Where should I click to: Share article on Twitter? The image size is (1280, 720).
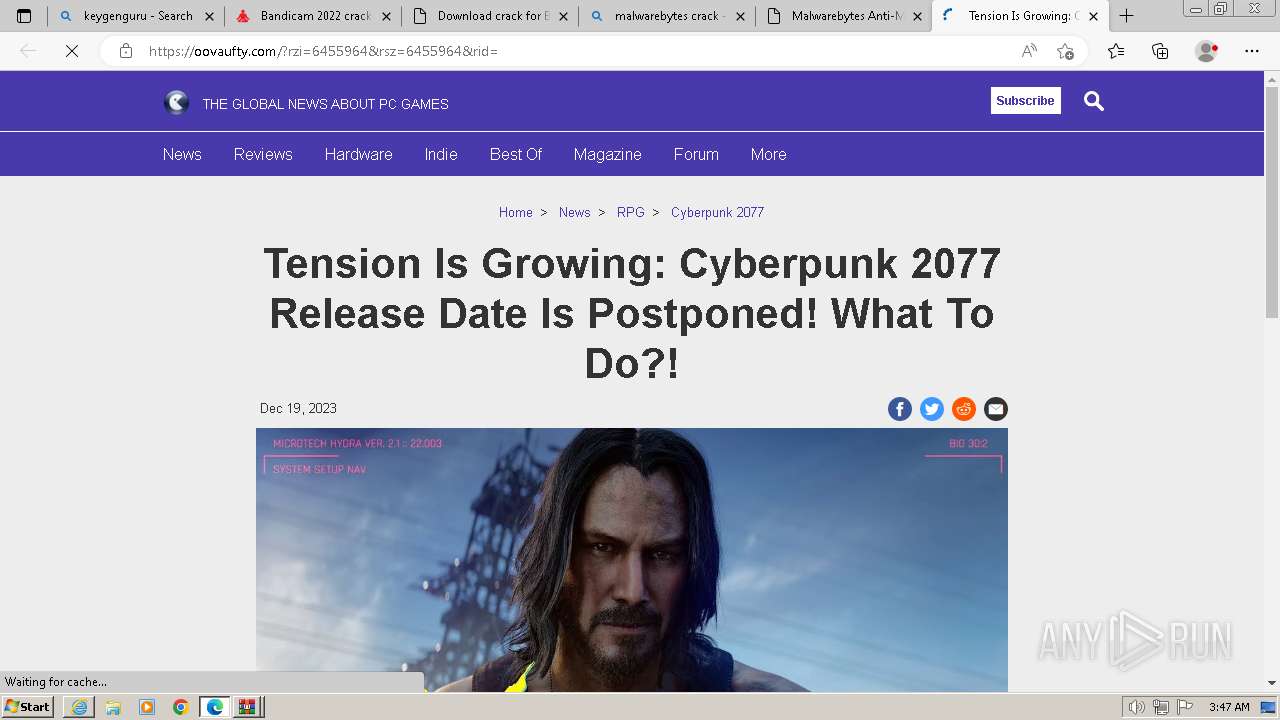(x=932, y=409)
